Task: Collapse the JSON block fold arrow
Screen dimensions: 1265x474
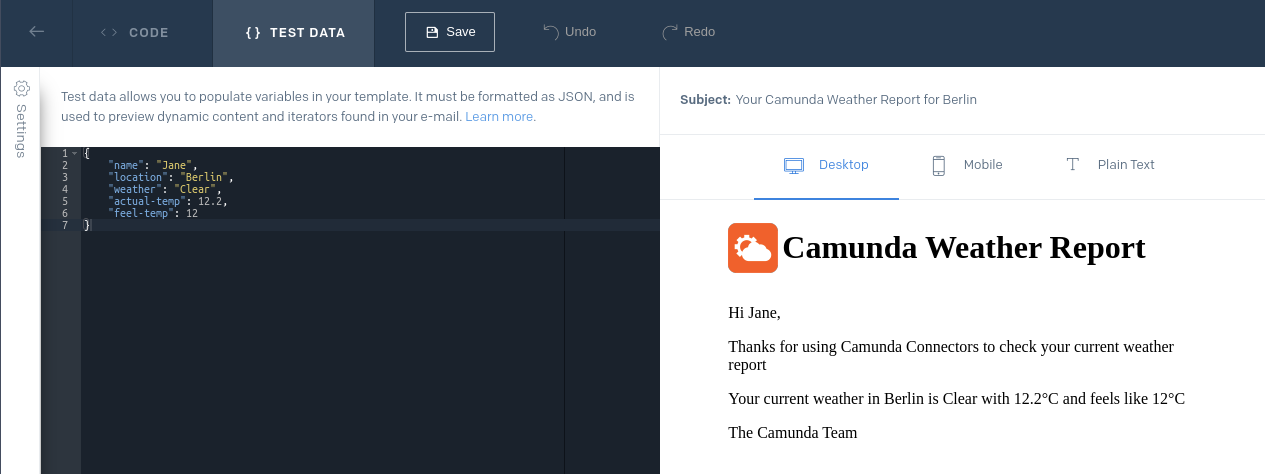Action: point(74,153)
